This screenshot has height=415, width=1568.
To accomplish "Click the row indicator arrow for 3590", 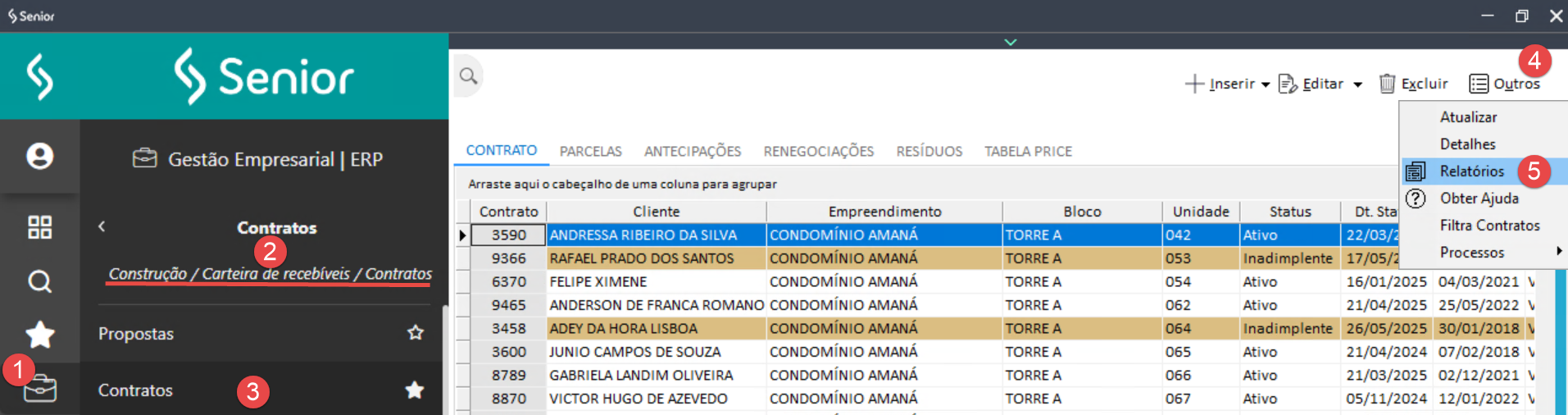I will pos(463,235).
